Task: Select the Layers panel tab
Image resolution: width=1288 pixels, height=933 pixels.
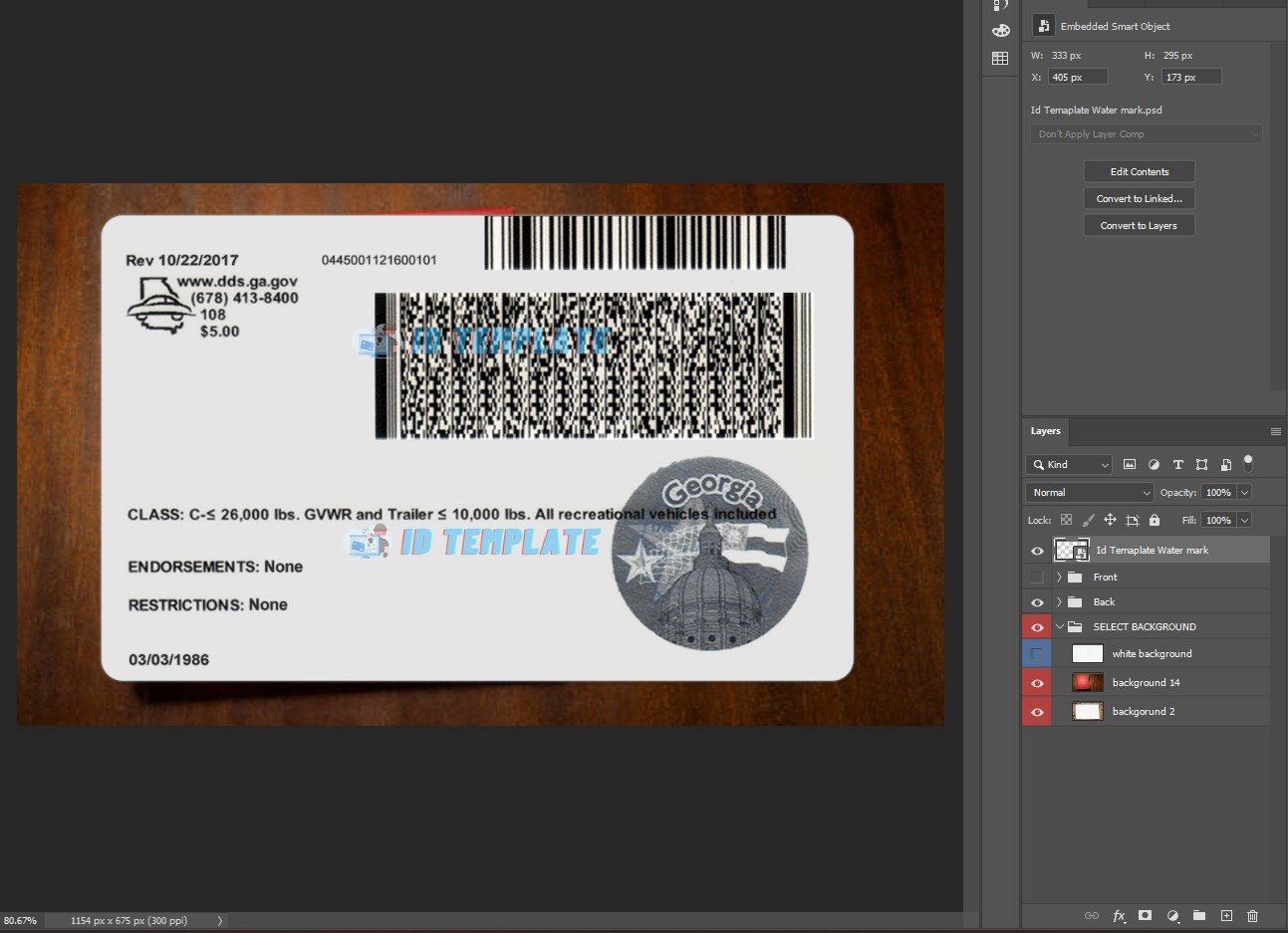Action: pos(1045,431)
